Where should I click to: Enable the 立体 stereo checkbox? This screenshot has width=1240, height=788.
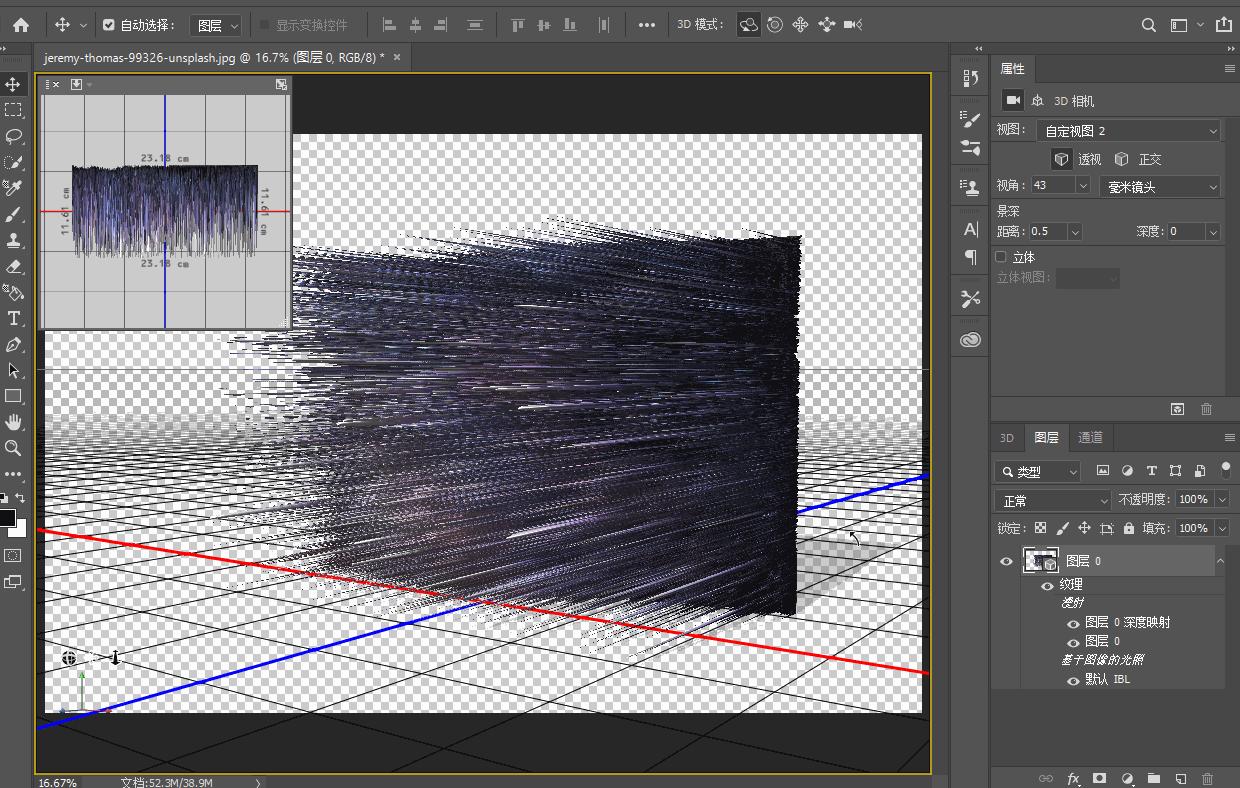pyautogui.click(x=1001, y=257)
